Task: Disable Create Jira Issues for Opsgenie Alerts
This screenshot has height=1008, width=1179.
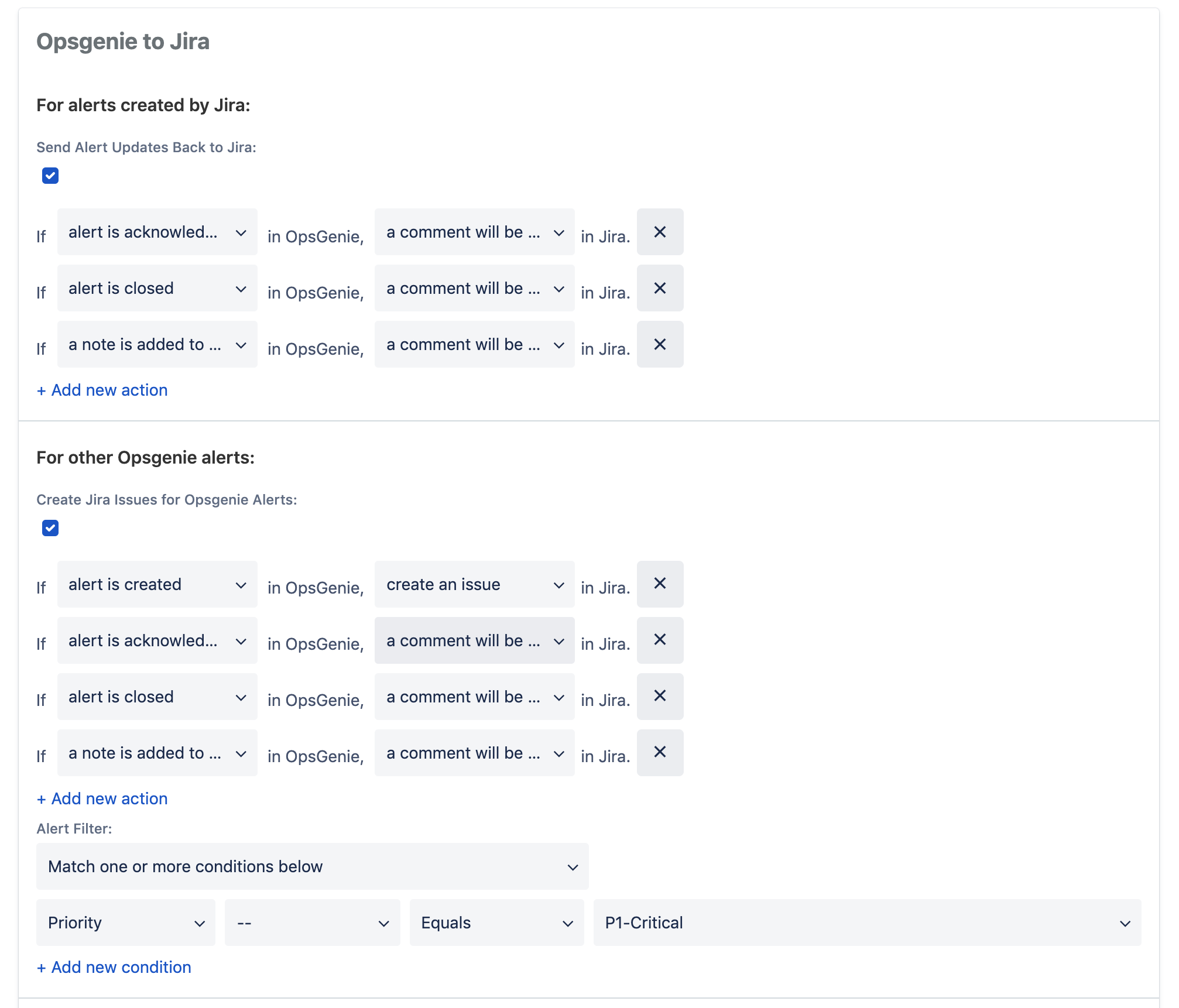Action: coord(50,528)
